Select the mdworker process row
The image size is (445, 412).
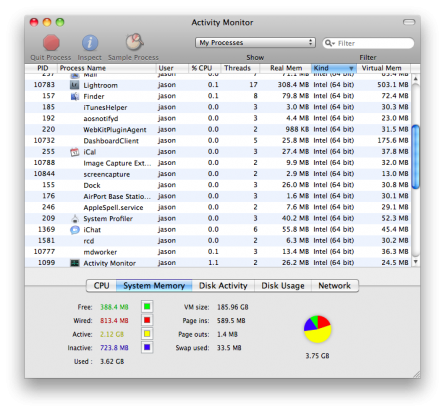pos(218,252)
